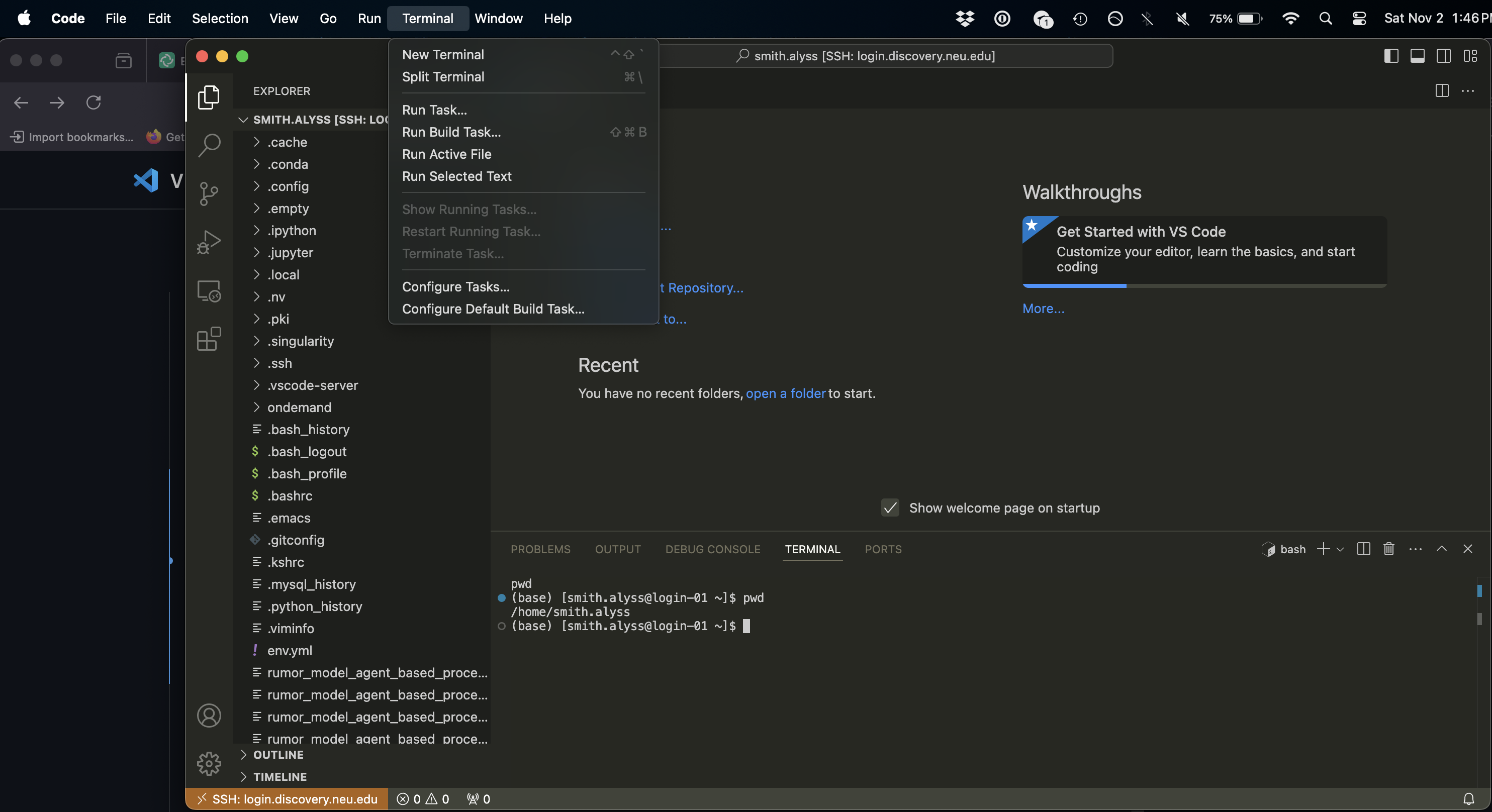
Task: Open the Explorer view in activity bar
Action: click(x=209, y=96)
